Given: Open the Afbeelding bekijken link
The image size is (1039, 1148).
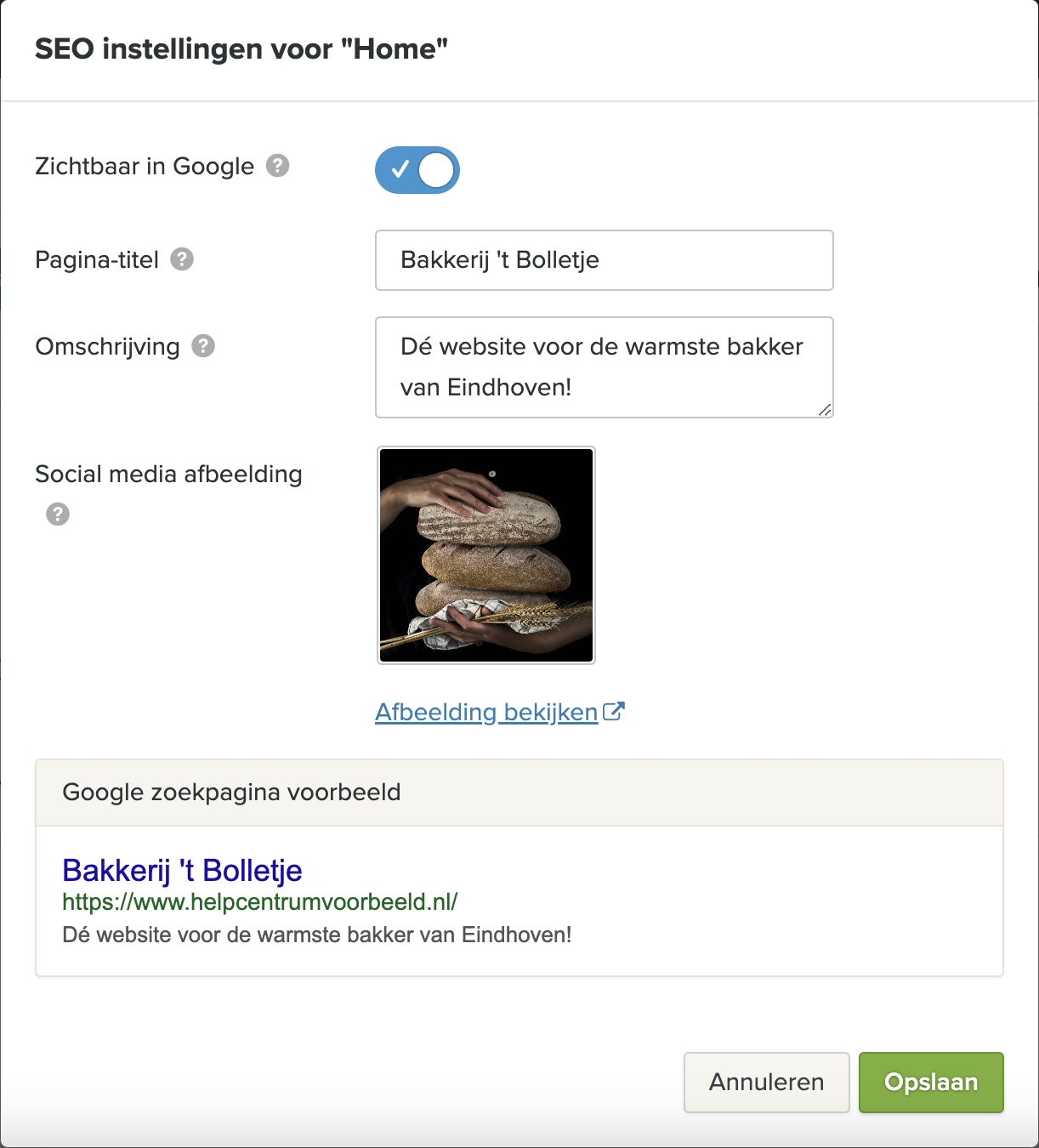Looking at the screenshot, I should click(x=486, y=712).
